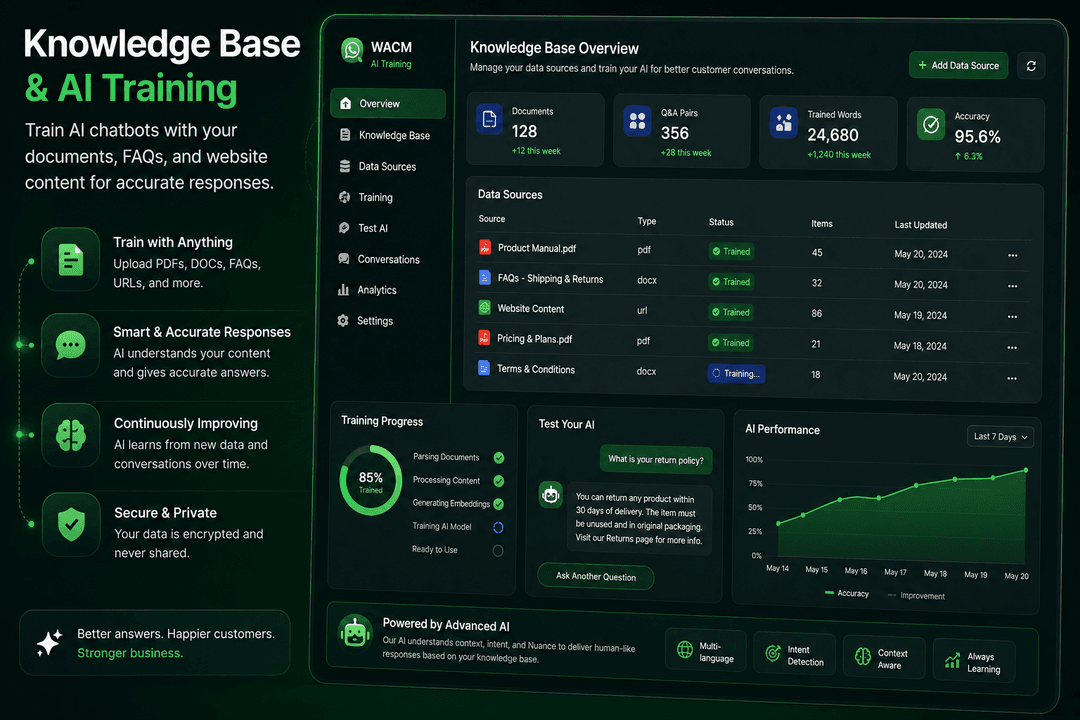Click the Smart & Accurate Responses chat icon
1080x720 pixels.
pos(71,345)
